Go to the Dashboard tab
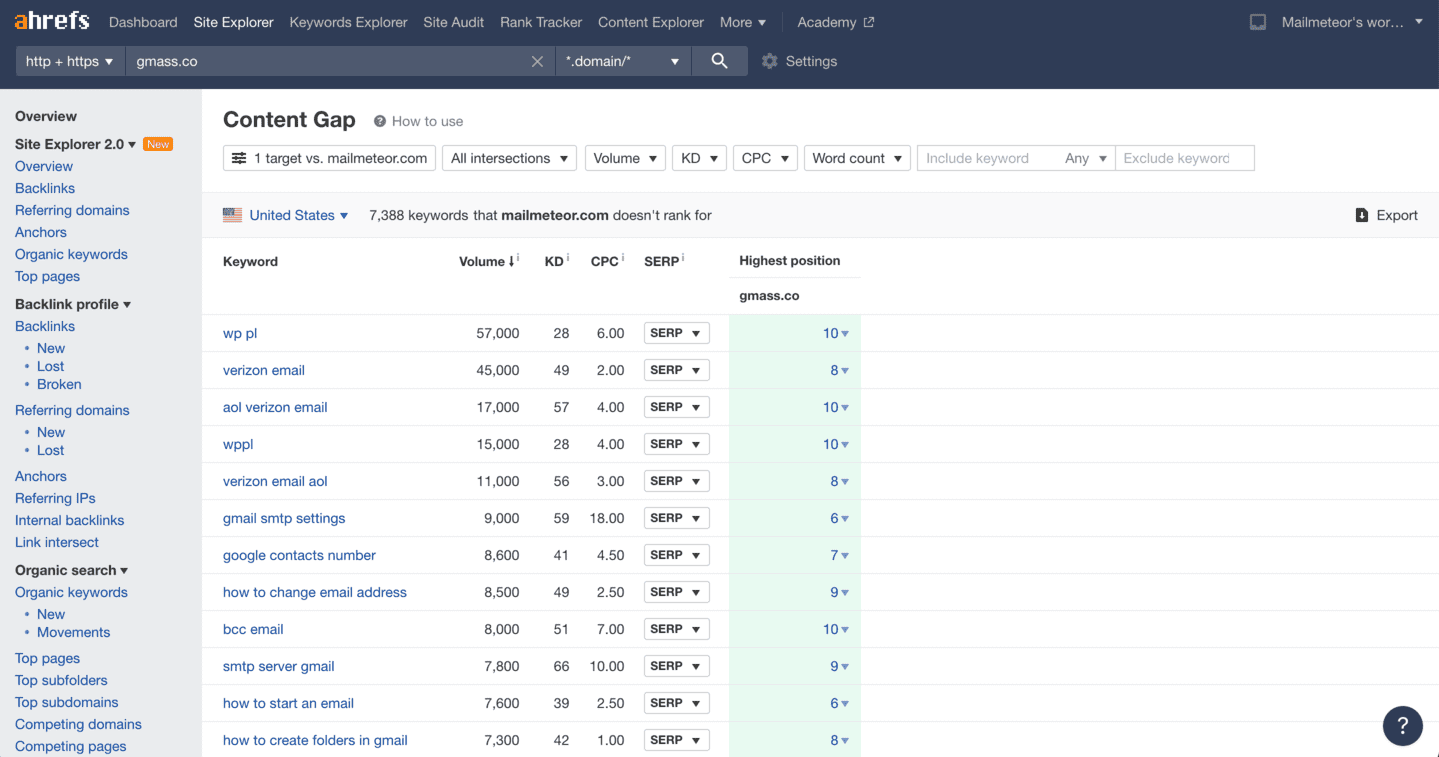Image resolution: width=1439 pixels, height=757 pixels. point(143,22)
